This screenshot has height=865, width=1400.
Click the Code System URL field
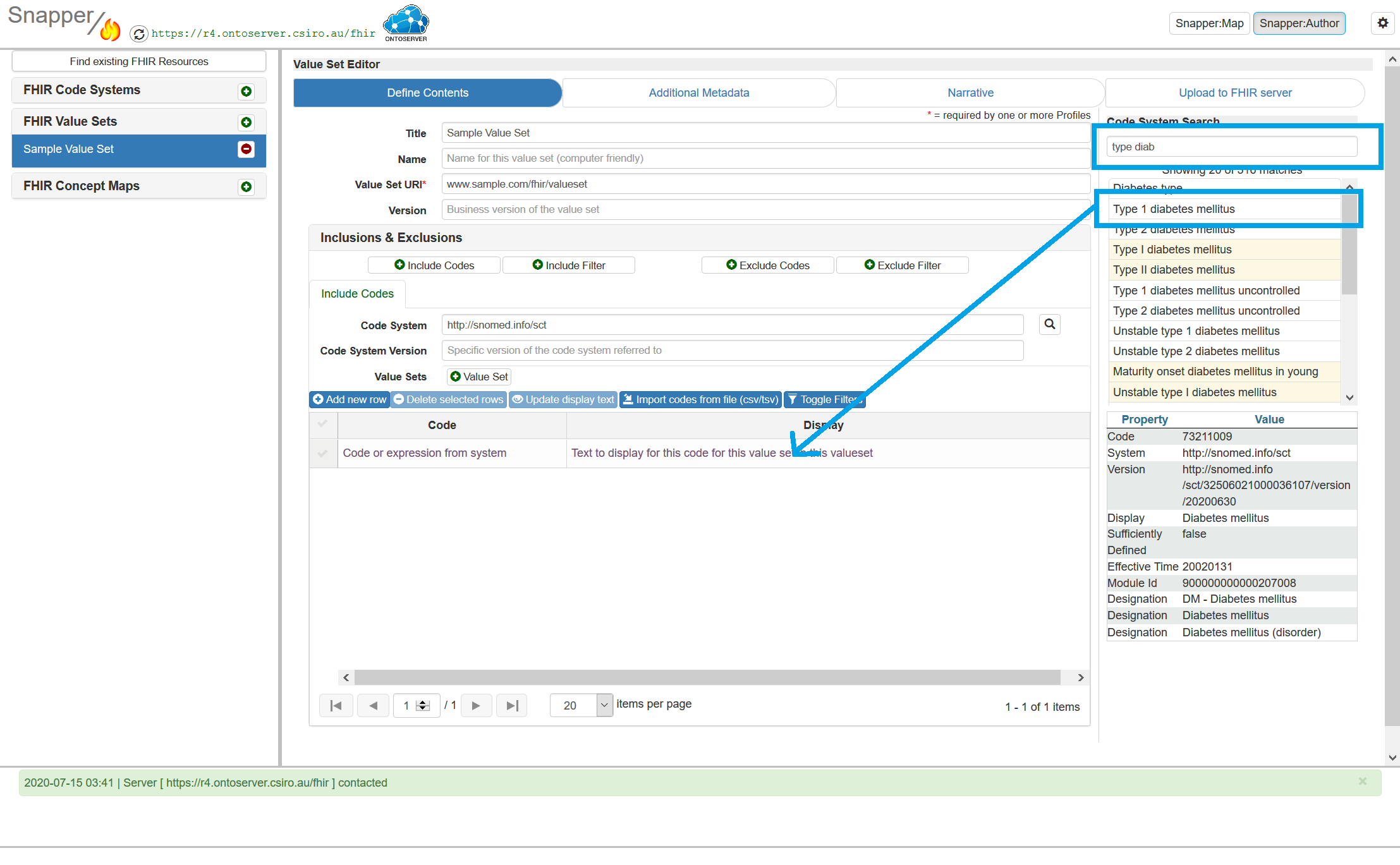point(733,325)
